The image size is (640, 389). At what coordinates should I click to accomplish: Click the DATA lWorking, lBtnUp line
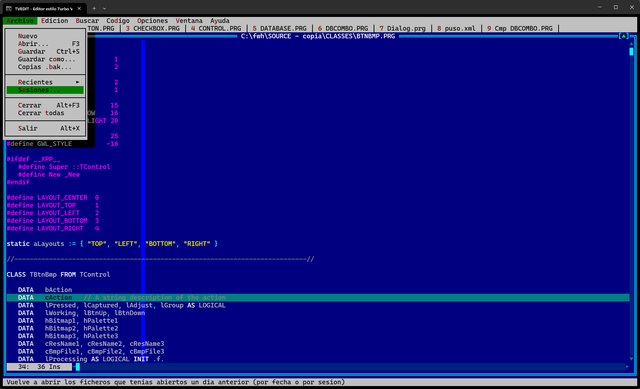[81, 313]
